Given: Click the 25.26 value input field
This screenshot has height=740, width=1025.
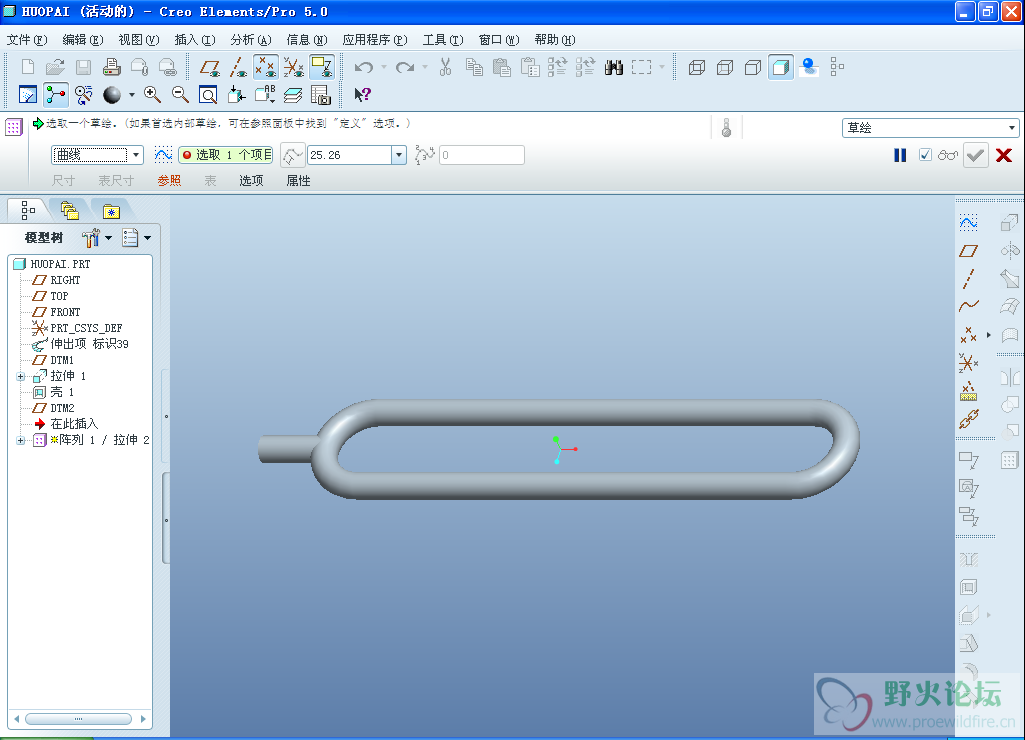Looking at the screenshot, I should [350, 155].
